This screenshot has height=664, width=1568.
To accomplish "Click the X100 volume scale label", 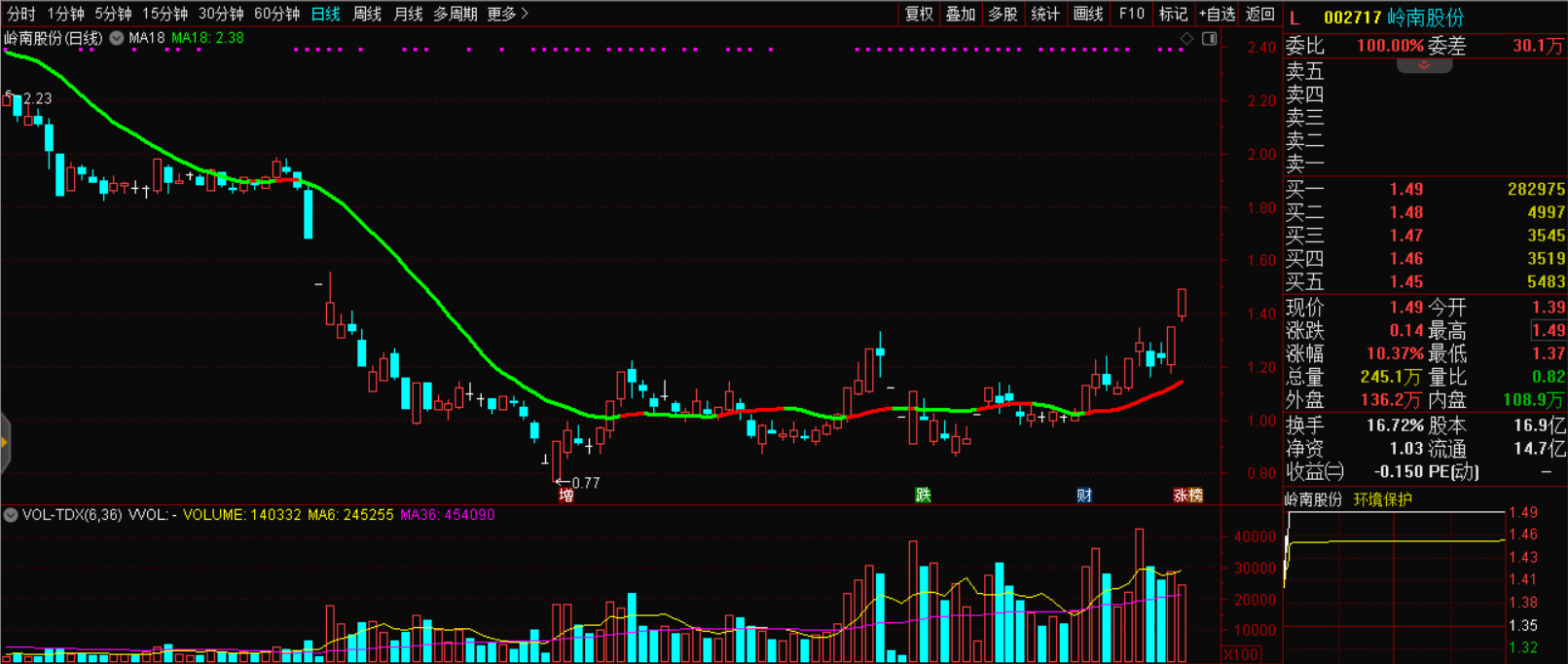I will point(1242,654).
